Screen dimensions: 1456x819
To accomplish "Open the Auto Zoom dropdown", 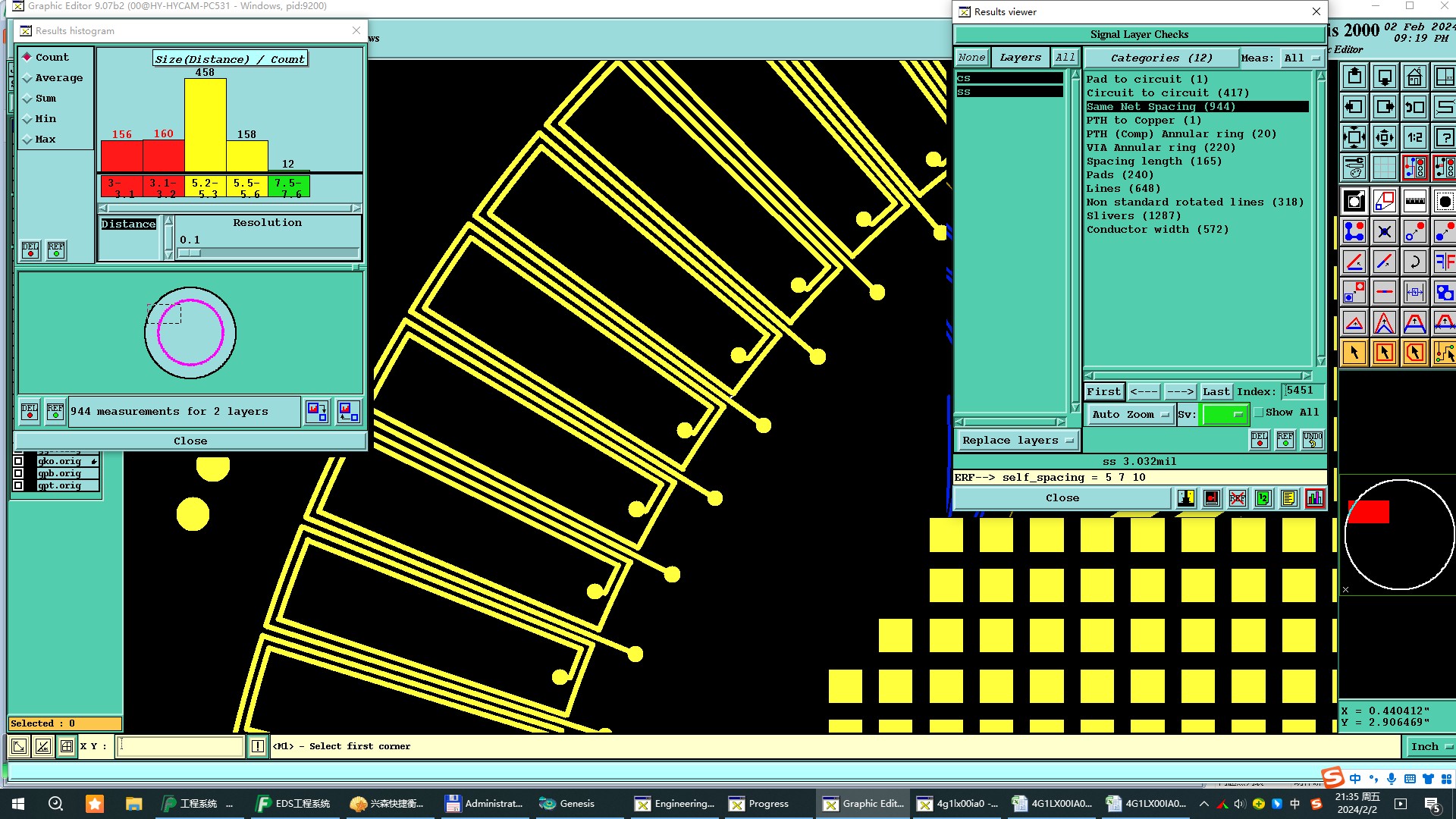I will click(1130, 414).
